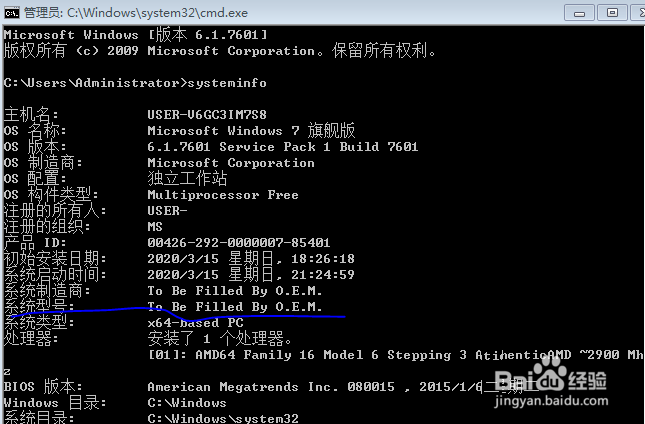The height and width of the screenshot is (424, 645).
Task: Click boot time value ending 21:24:59
Action: click(x=251, y=275)
